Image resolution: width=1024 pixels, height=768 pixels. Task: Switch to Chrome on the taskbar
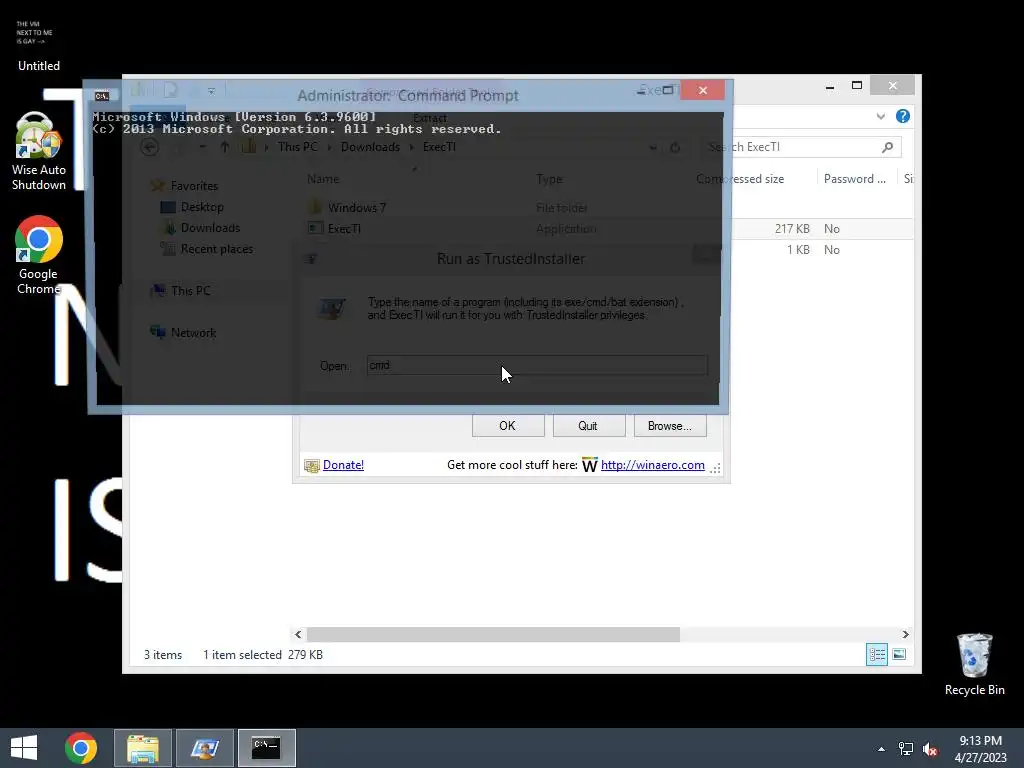pos(81,748)
